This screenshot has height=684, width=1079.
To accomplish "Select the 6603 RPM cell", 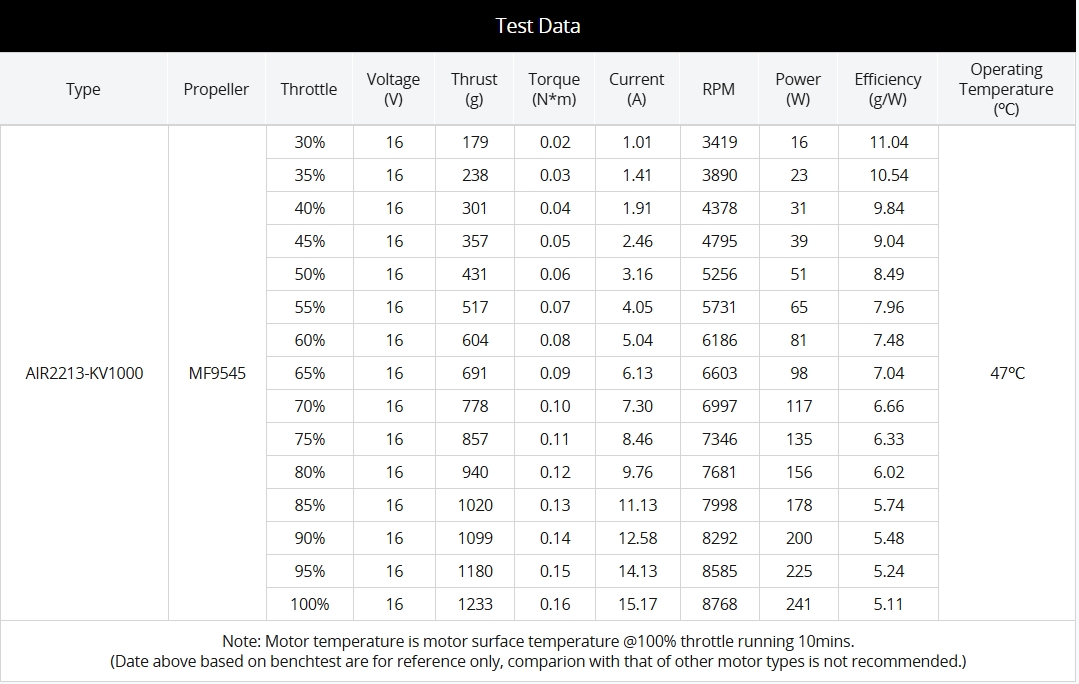I will tap(719, 373).
